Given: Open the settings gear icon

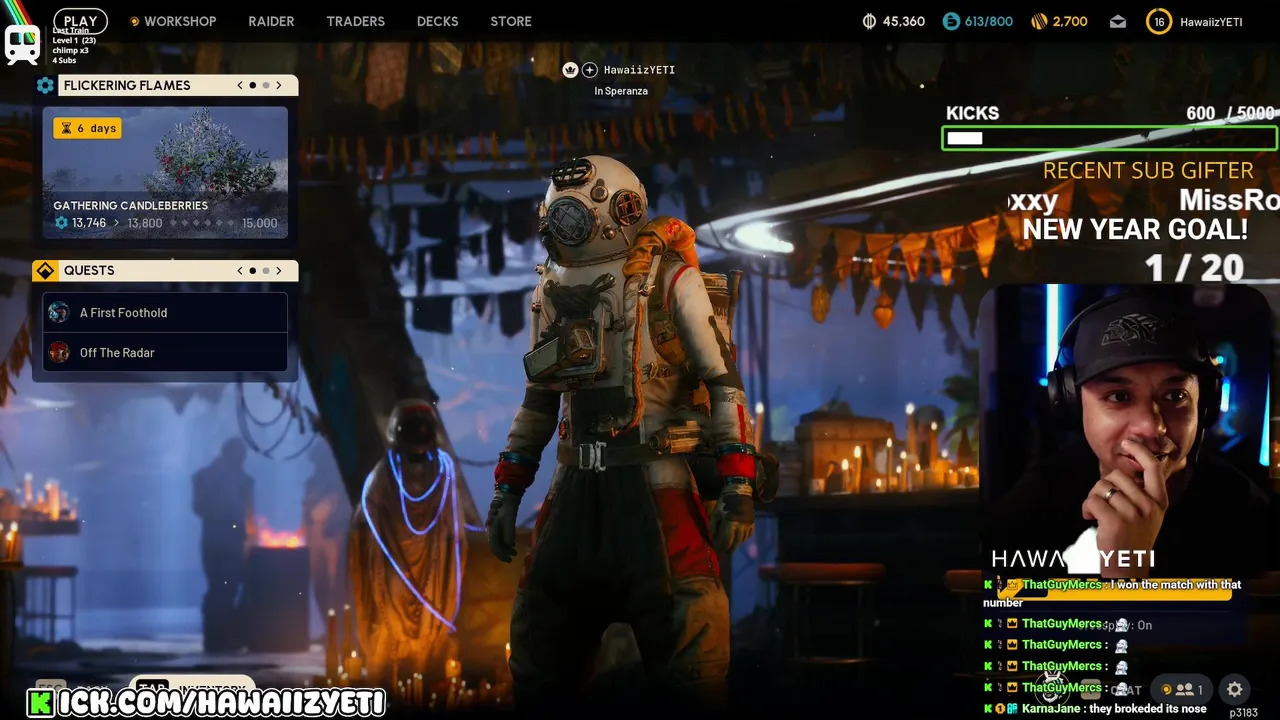Looking at the screenshot, I should pos(1235,689).
